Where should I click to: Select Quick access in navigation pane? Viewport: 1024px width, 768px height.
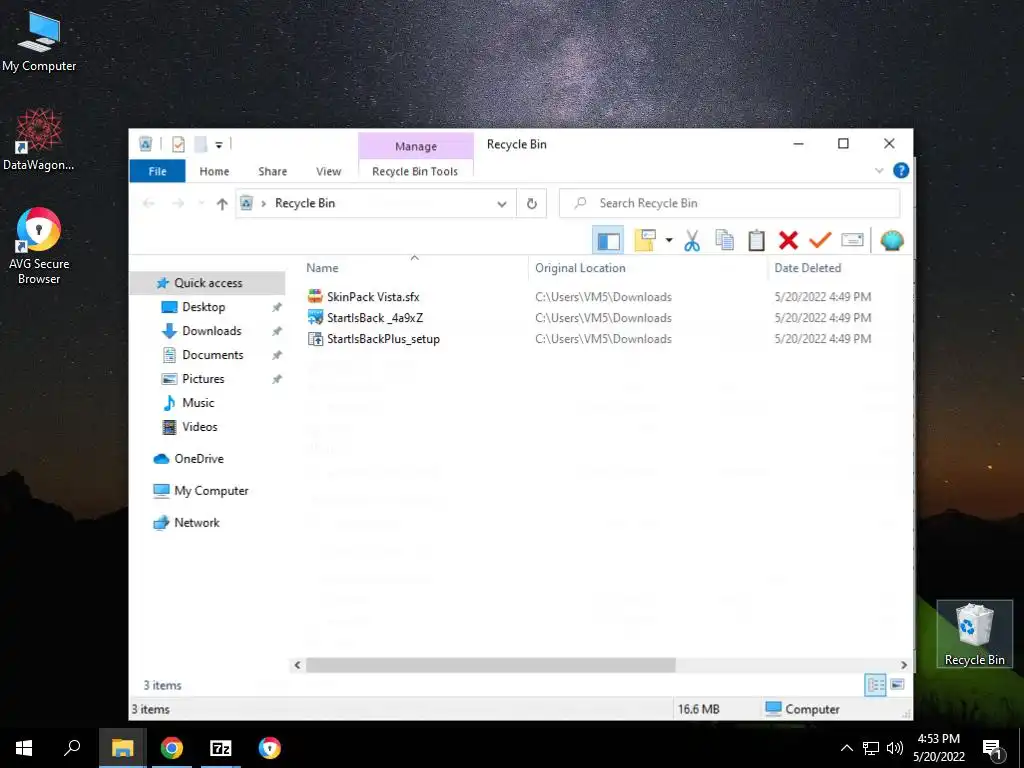pos(208,283)
